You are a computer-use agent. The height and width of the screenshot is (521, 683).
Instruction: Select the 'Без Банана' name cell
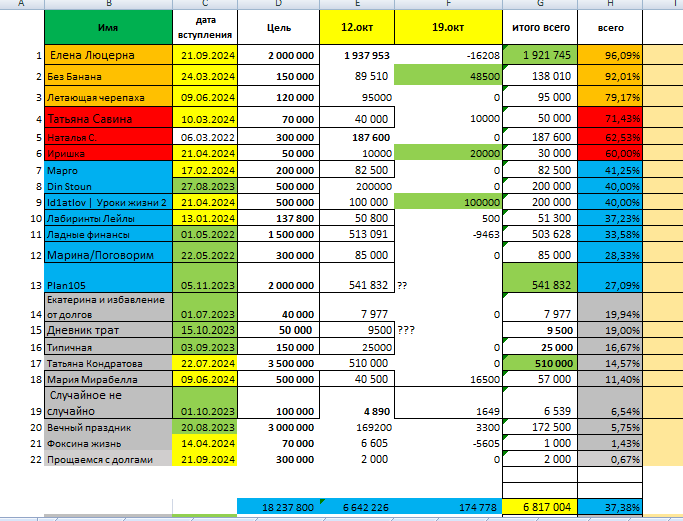click(108, 75)
